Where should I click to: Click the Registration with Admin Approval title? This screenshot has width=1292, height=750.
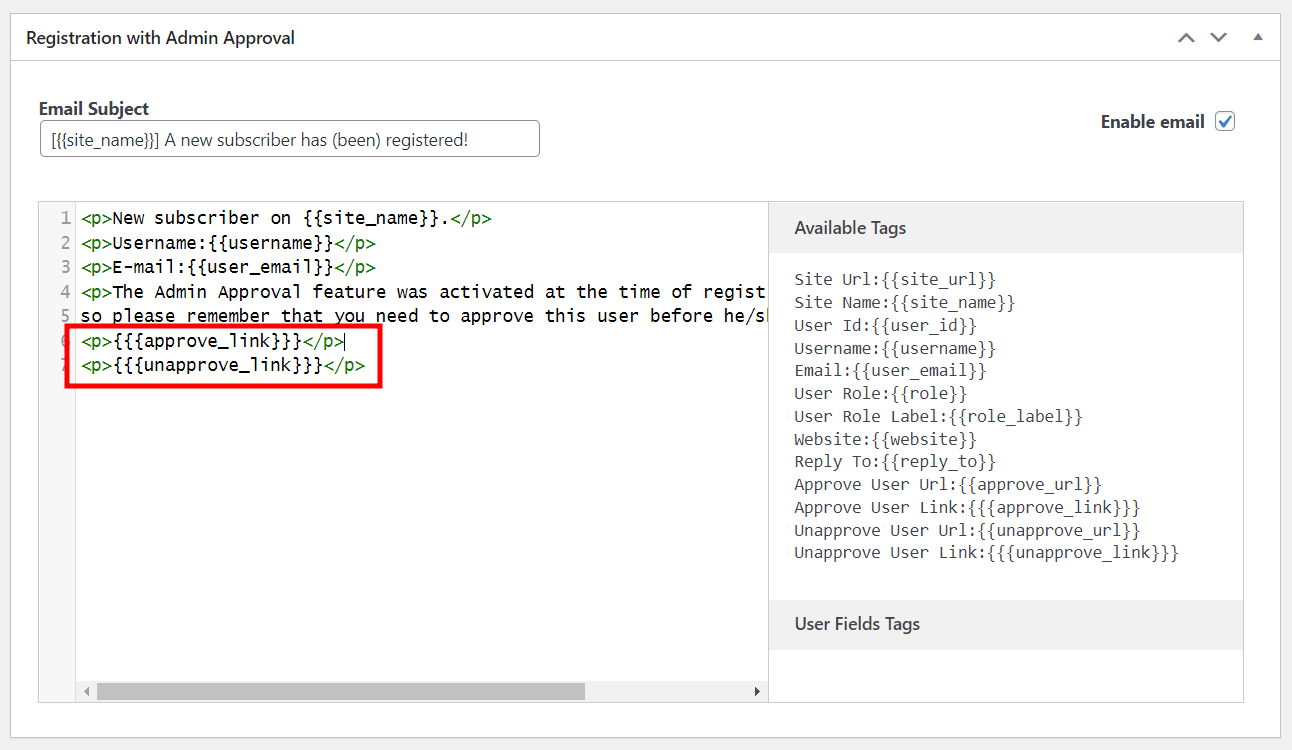coord(160,38)
